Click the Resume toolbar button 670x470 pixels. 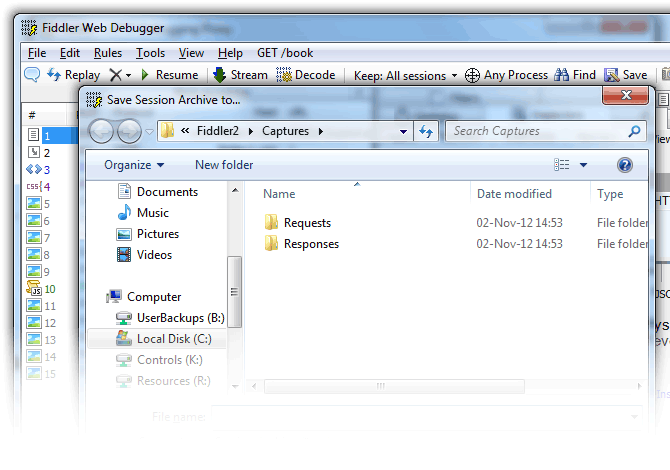170,75
